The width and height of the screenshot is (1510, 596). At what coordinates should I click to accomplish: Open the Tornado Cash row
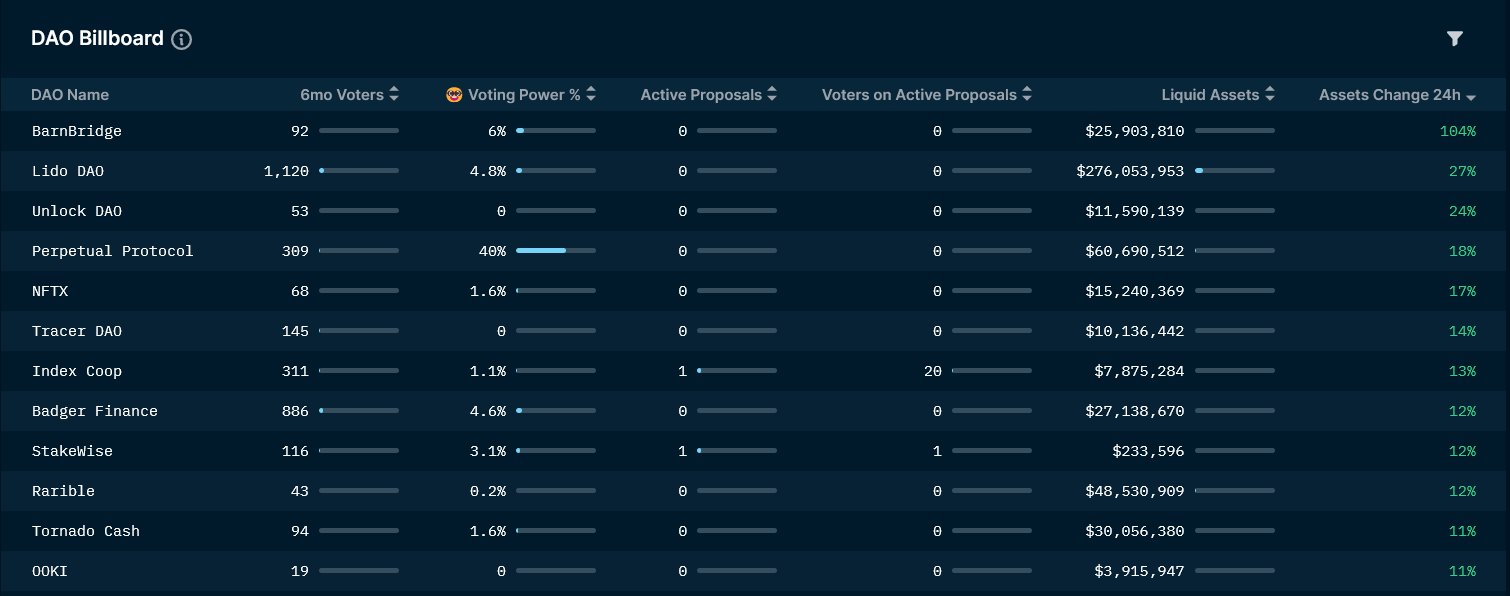click(x=755, y=531)
